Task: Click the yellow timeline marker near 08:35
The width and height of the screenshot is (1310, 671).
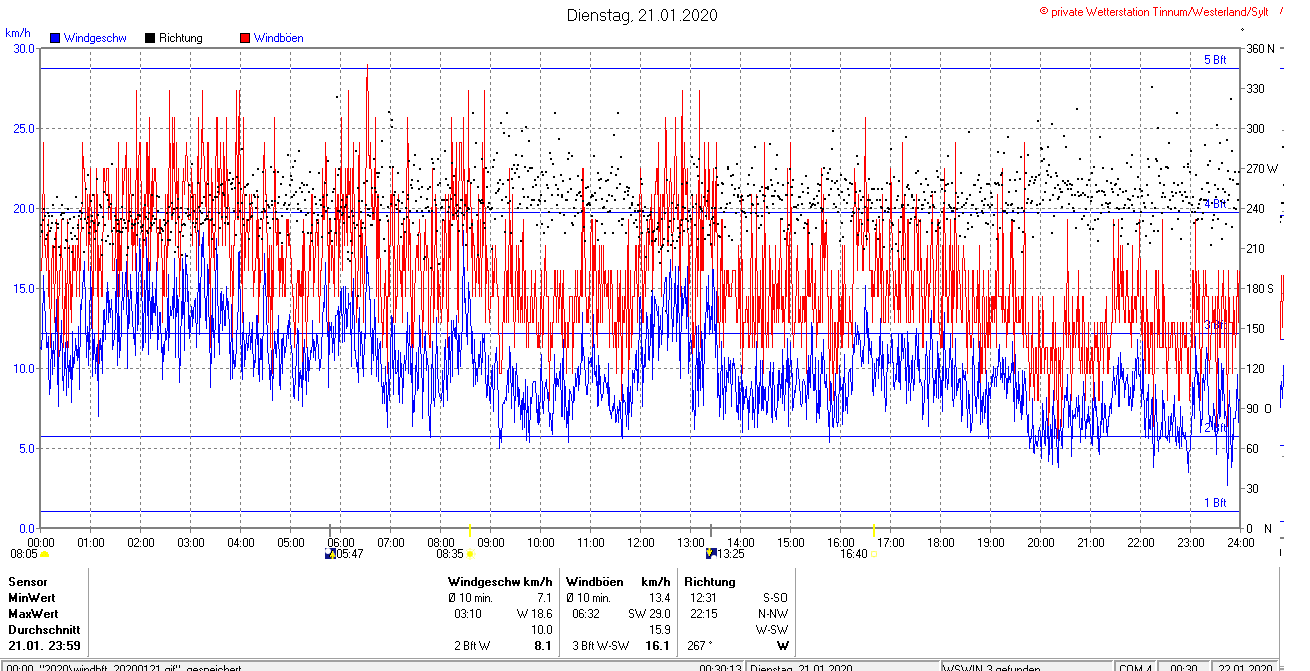Action: coord(470,529)
